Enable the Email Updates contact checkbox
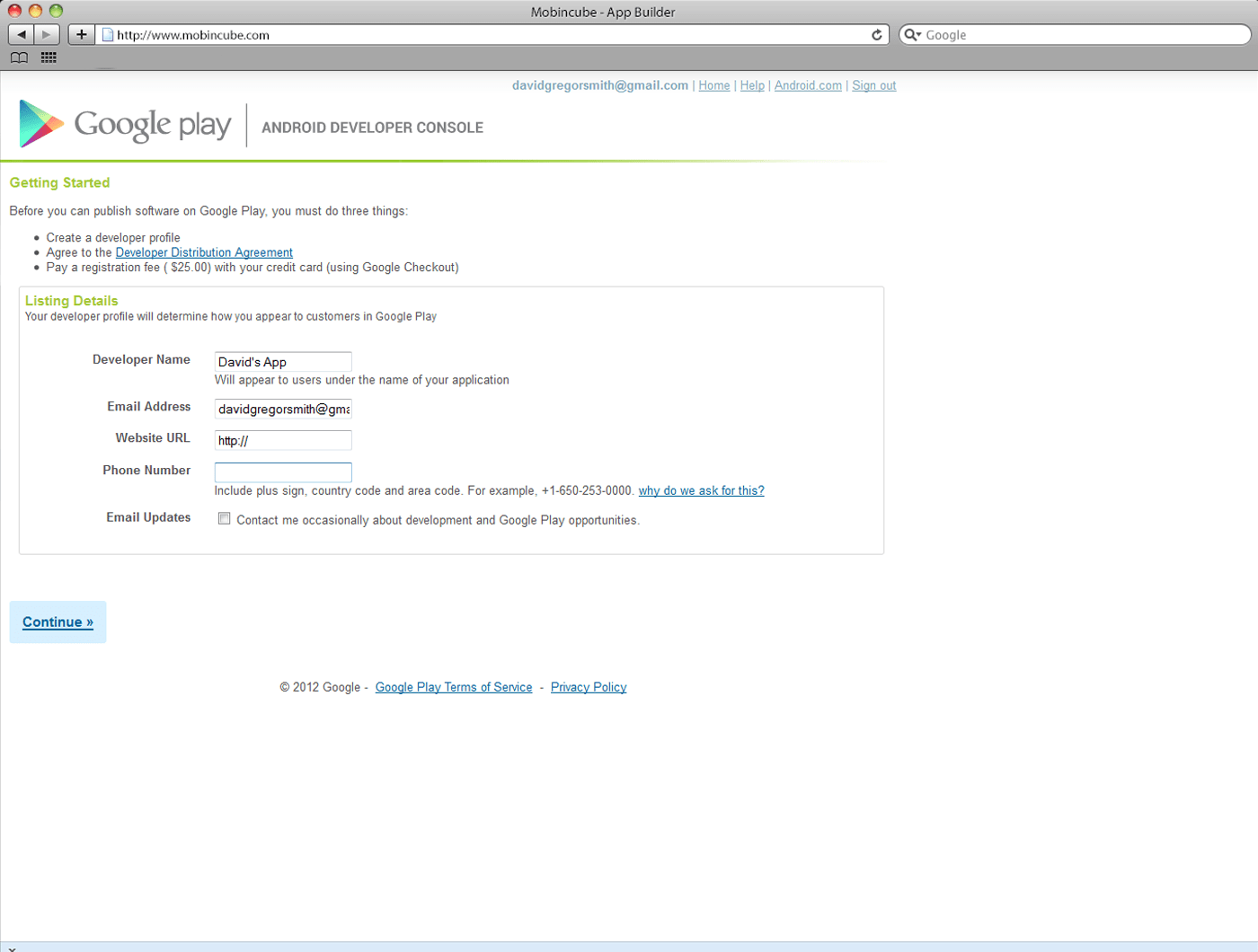Screen dimensions: 1258x952 tap(225, 518)
